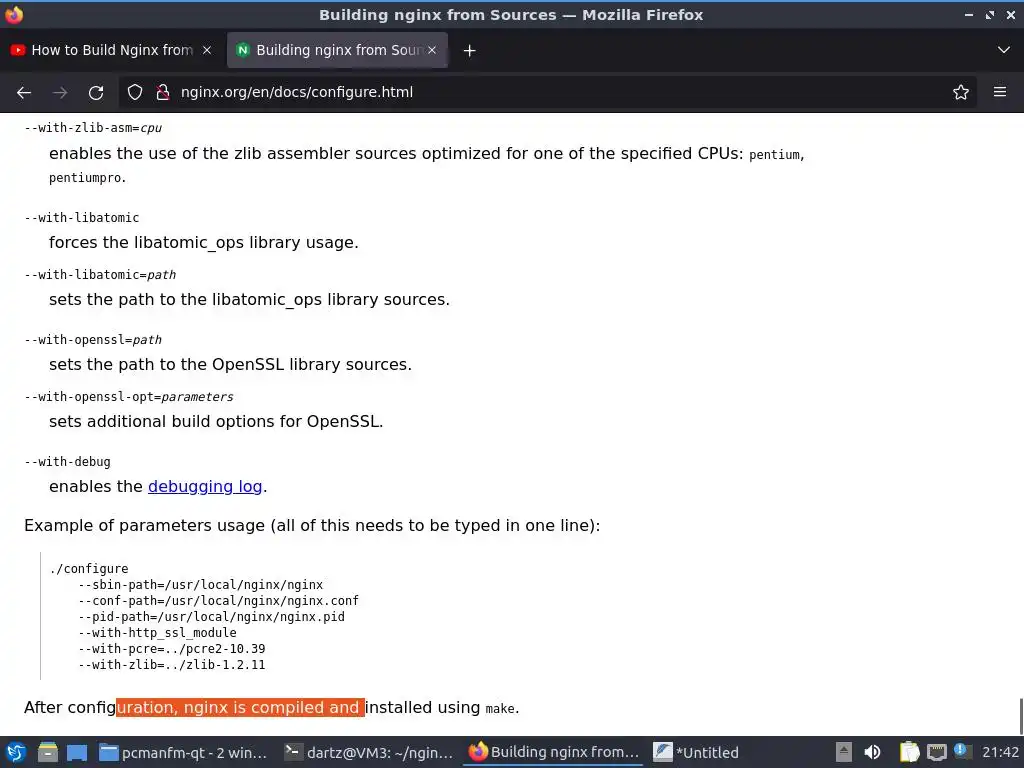
Task: Click the --with-zlib-asm=cpu option text
Action: click(93, 128)
